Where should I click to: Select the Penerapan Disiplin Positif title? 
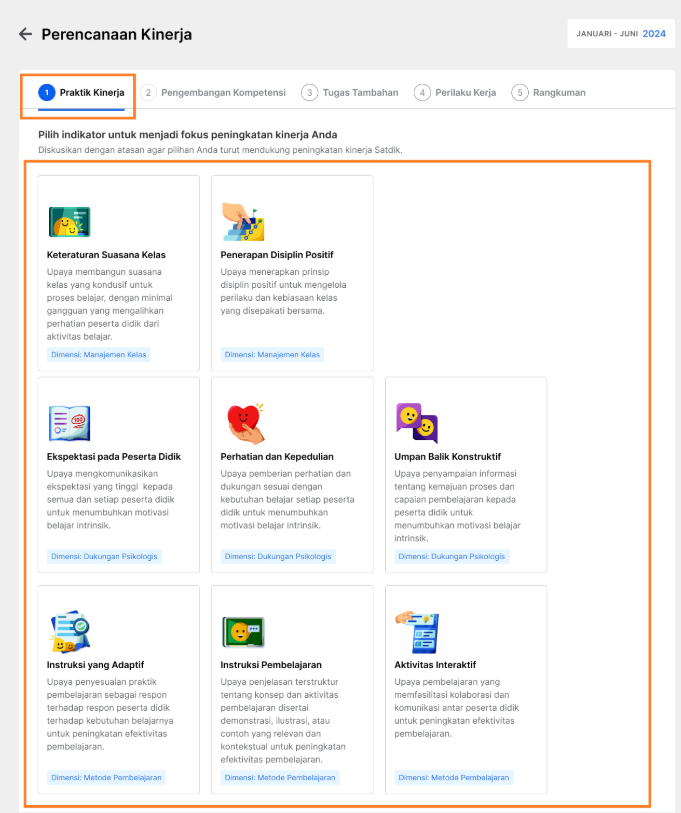click(277, 255)
